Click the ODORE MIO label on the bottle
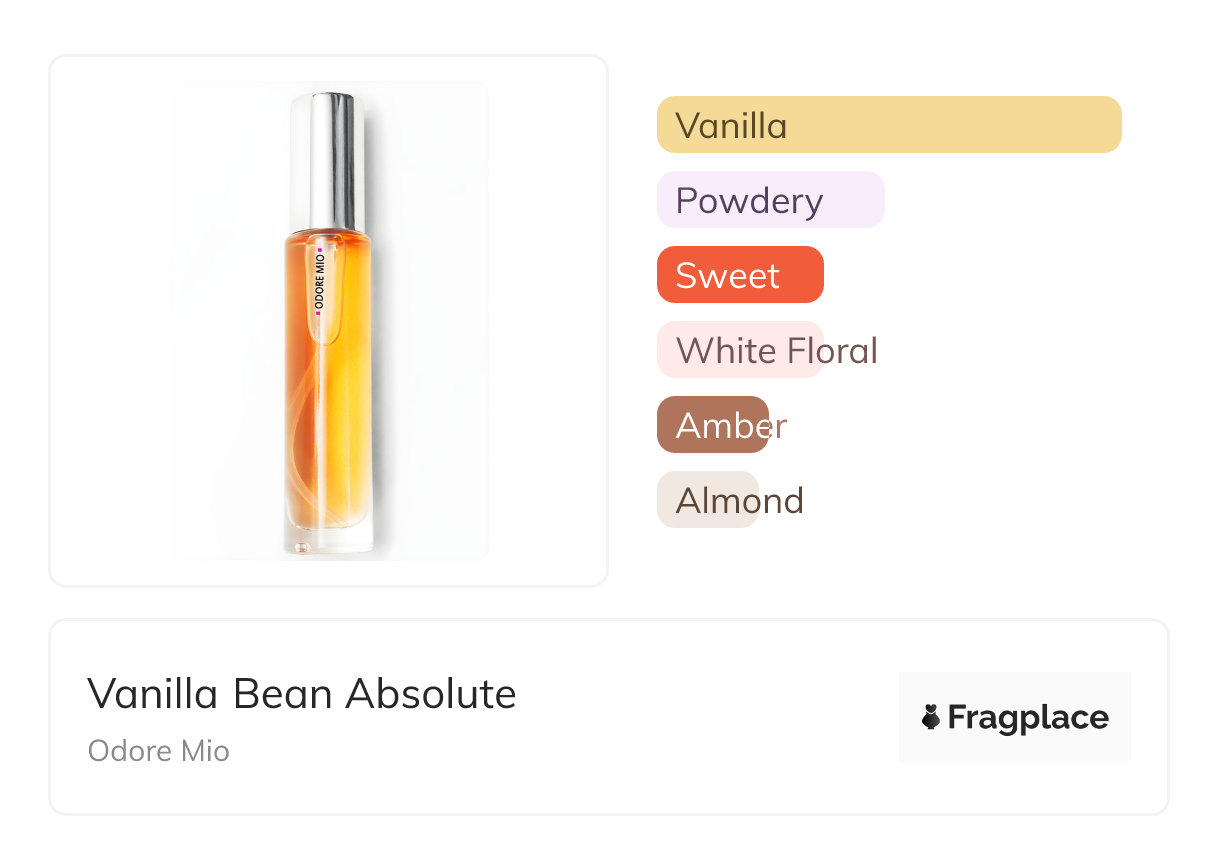 click(x=319, y=279)
